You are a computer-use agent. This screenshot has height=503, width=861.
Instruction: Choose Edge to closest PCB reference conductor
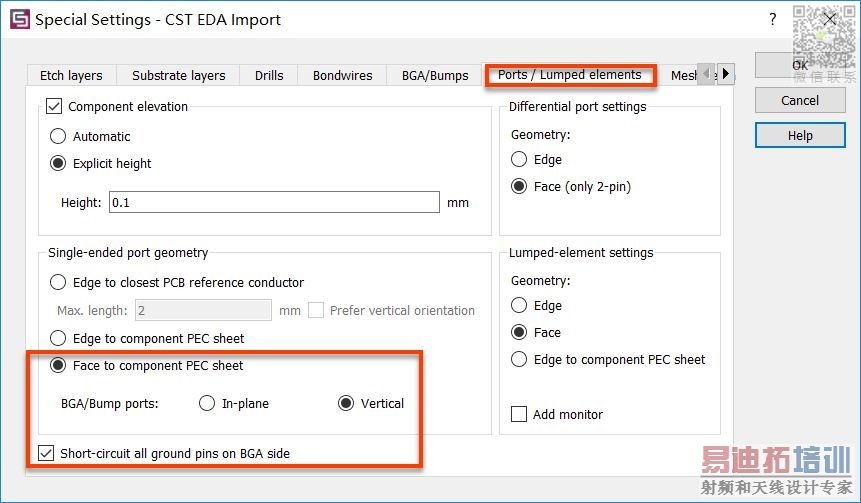pyautogui.click(x=58, y=283)
